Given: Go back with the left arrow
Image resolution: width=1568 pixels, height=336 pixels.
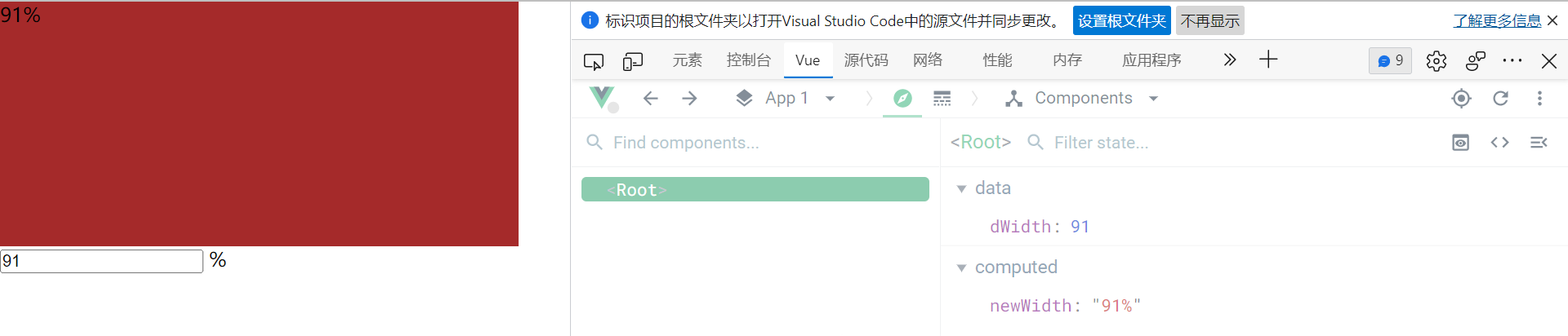Looking at the screenshot, I should pos(650,99).
